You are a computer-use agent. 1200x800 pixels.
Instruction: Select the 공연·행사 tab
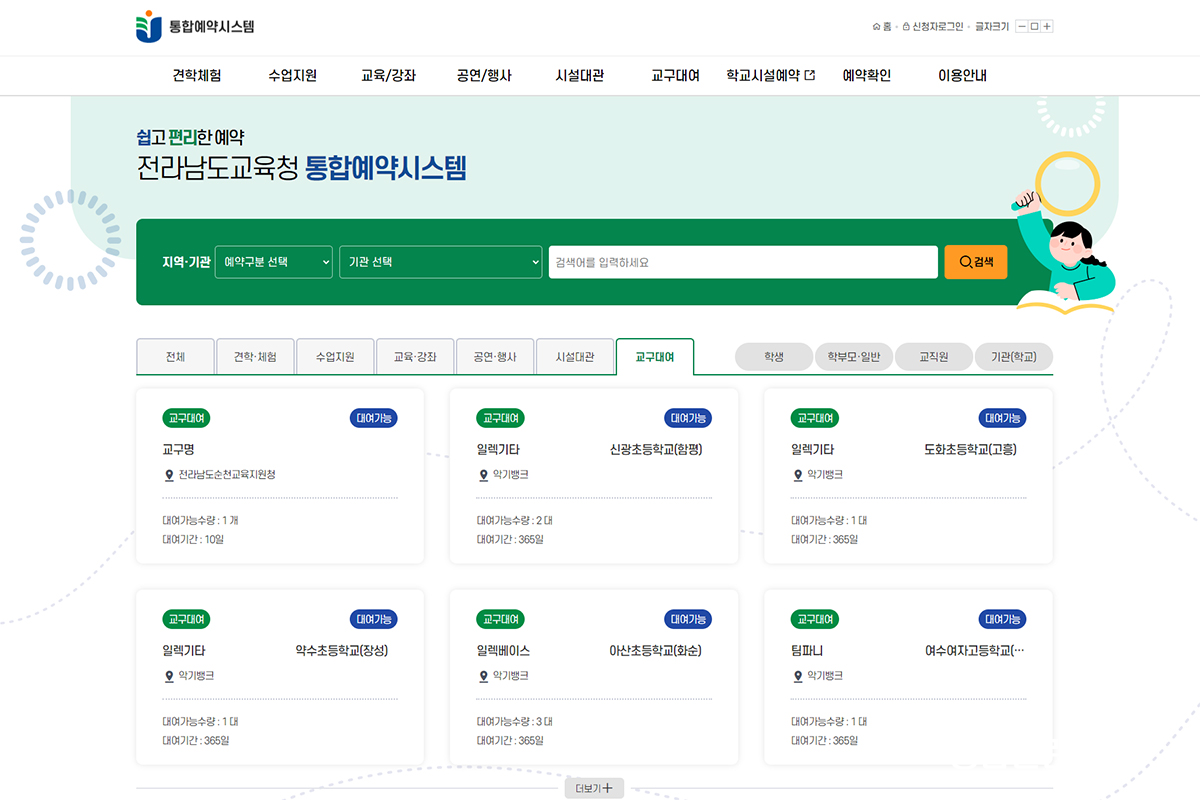coord(495,356)
